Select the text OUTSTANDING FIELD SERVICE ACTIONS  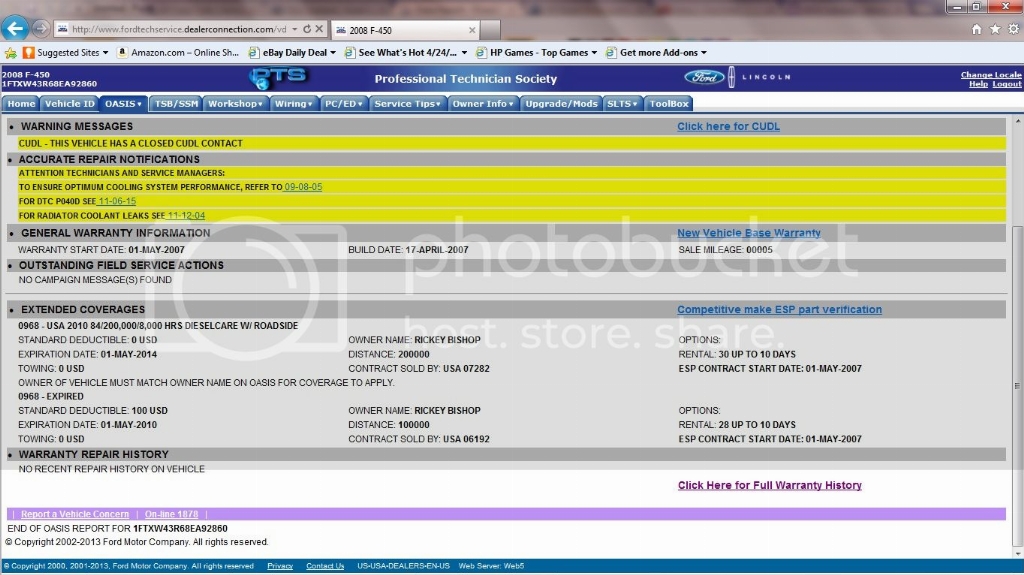(121, 265)
